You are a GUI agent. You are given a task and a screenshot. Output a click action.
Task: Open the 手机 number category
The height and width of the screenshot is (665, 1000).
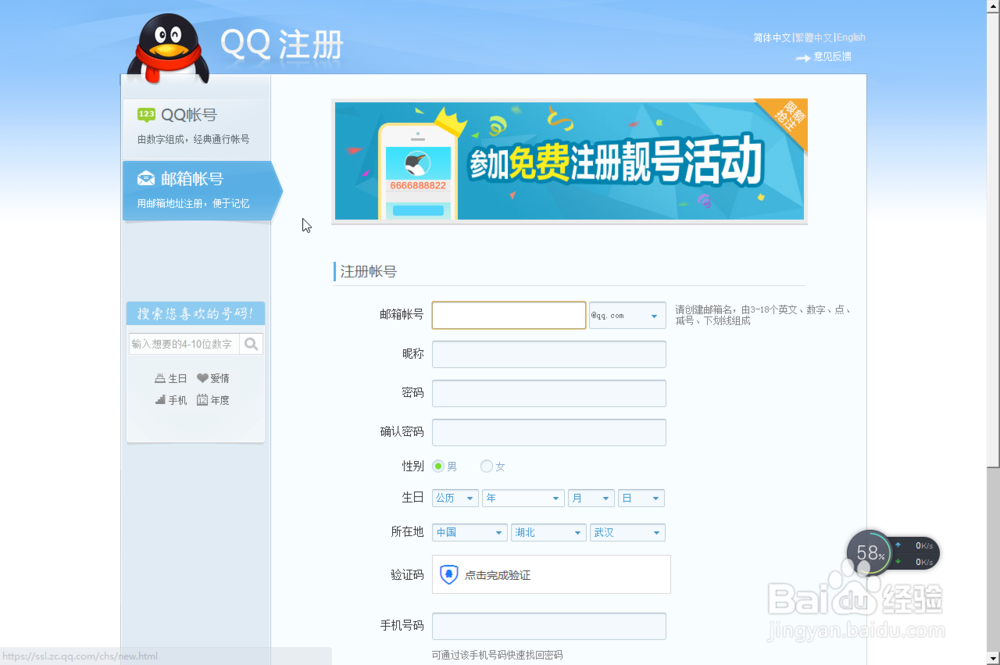pos(171,400)
